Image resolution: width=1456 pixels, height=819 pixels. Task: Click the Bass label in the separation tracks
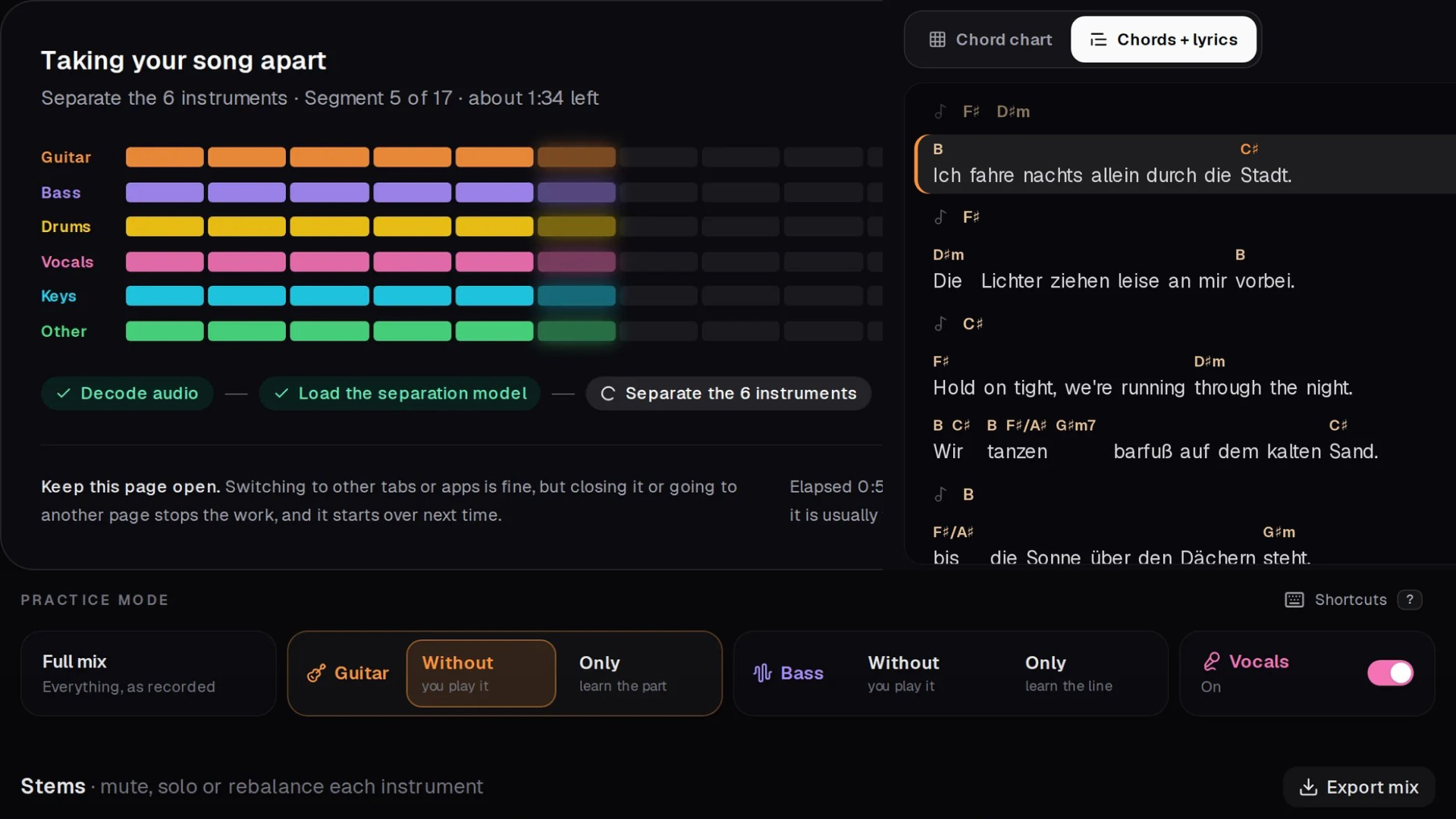tap(61, 193)
